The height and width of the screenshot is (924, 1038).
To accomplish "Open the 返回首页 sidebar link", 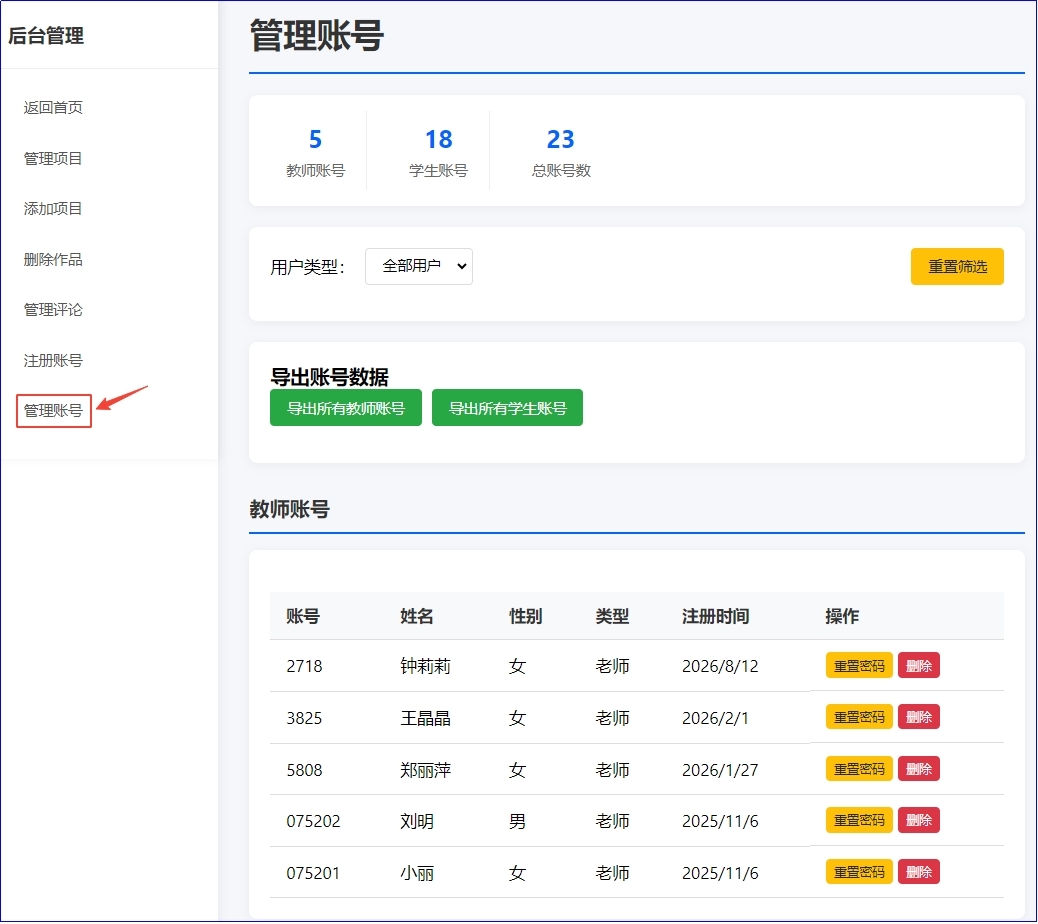I will 53,107.
